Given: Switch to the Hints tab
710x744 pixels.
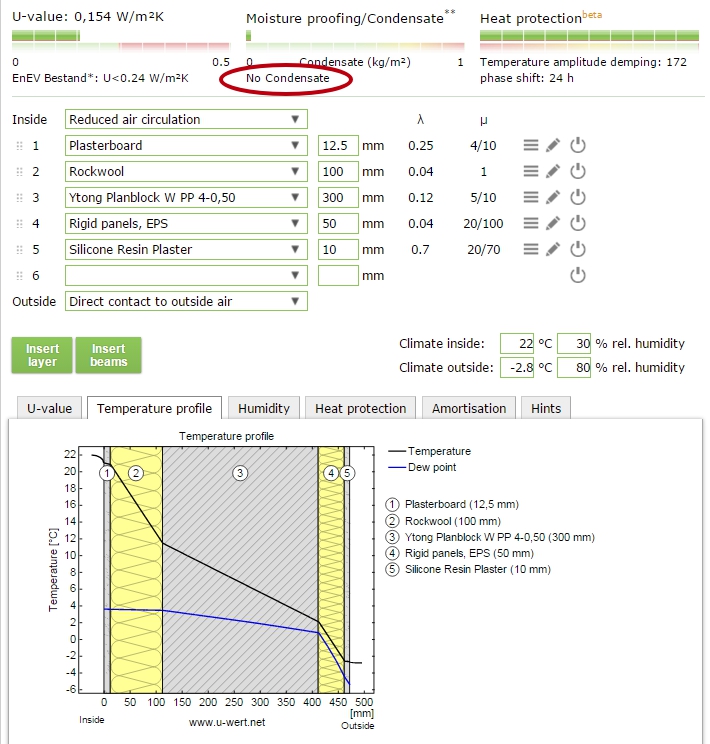Looking at the screenshot, I should coord(546,408).
